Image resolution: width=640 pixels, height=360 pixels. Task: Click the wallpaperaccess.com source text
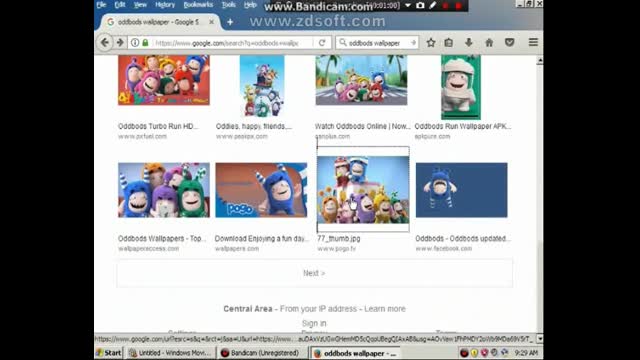tap(149, 248)
